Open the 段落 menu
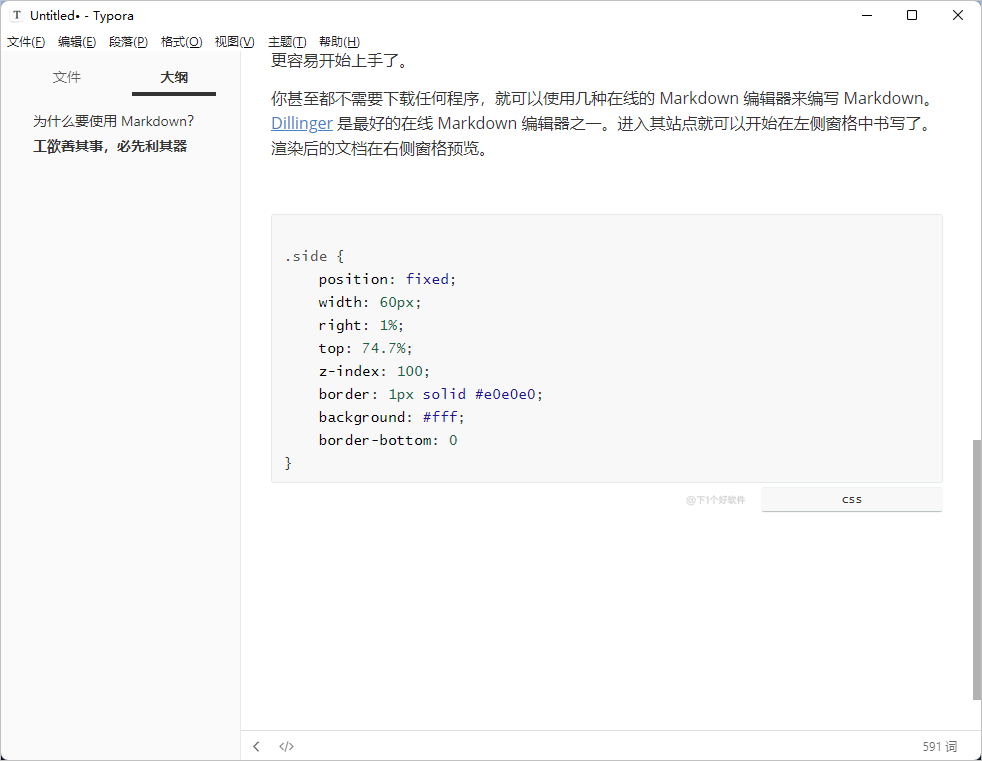Viewport: 982px width, 761px height. pos(128,42)
